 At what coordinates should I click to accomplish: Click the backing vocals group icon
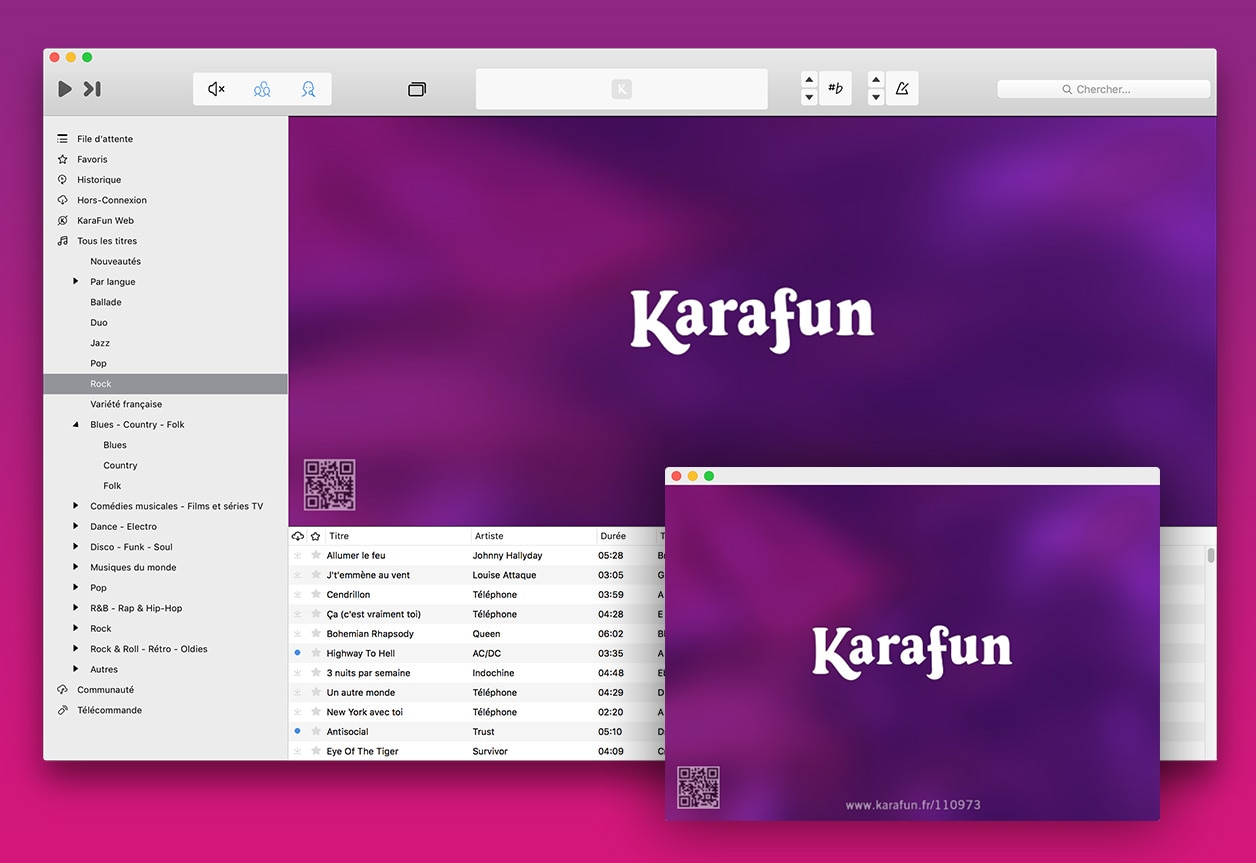coord(262,89)
